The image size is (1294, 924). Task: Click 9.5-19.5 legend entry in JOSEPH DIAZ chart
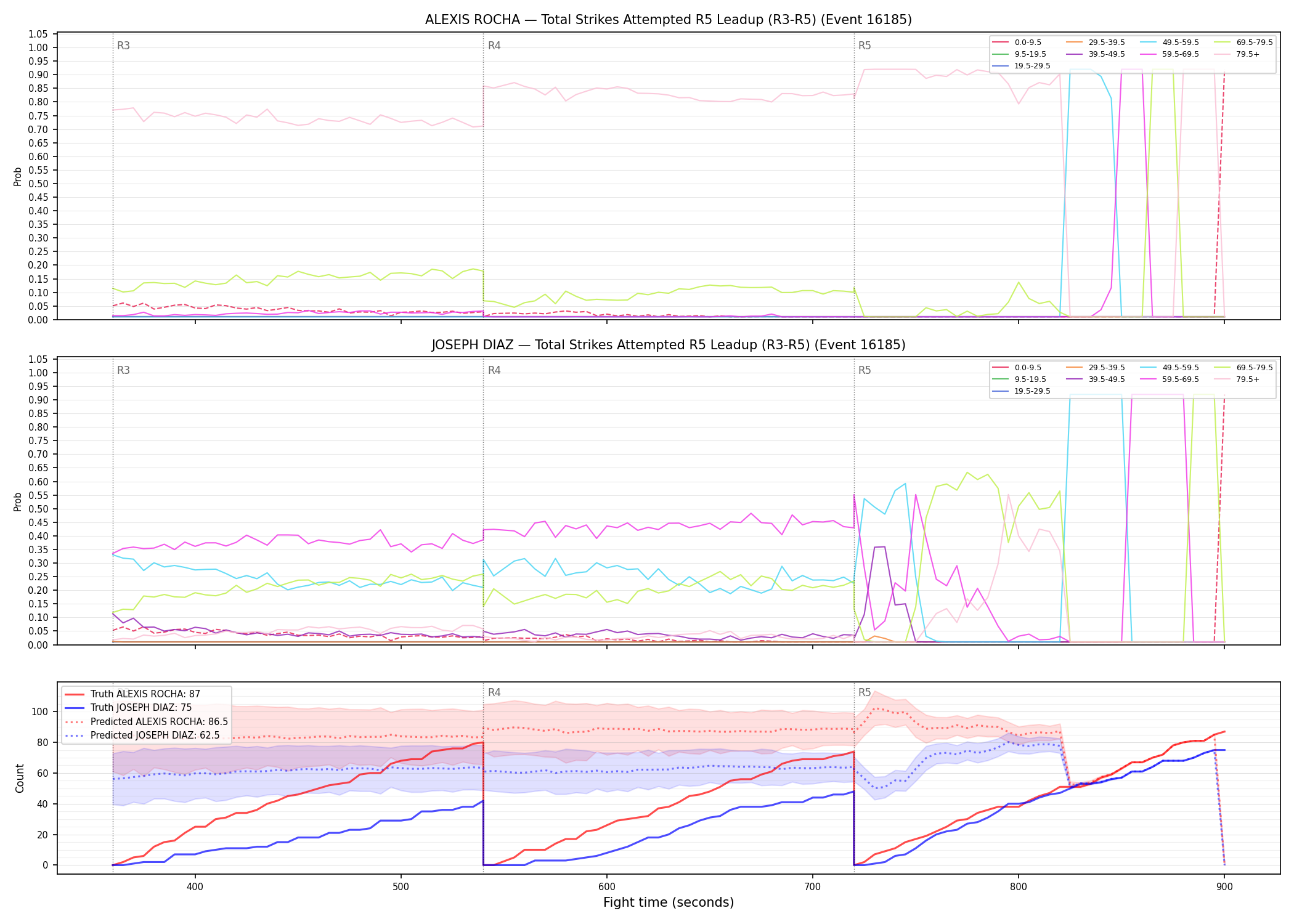(1020, 379)
